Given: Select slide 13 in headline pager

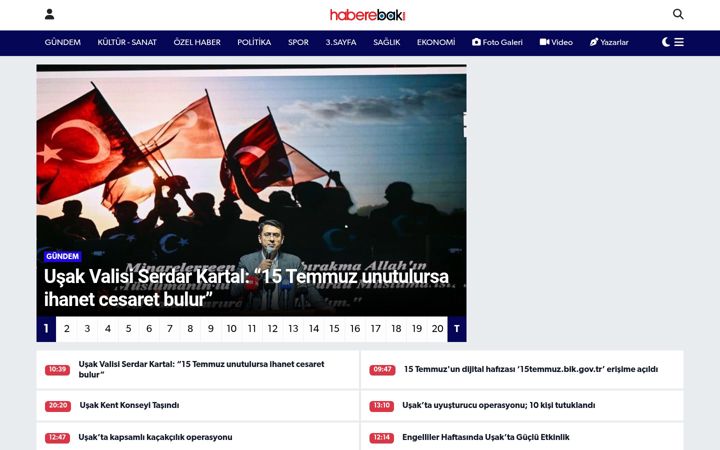Looking at the screenshot, I should coord(293,329).
